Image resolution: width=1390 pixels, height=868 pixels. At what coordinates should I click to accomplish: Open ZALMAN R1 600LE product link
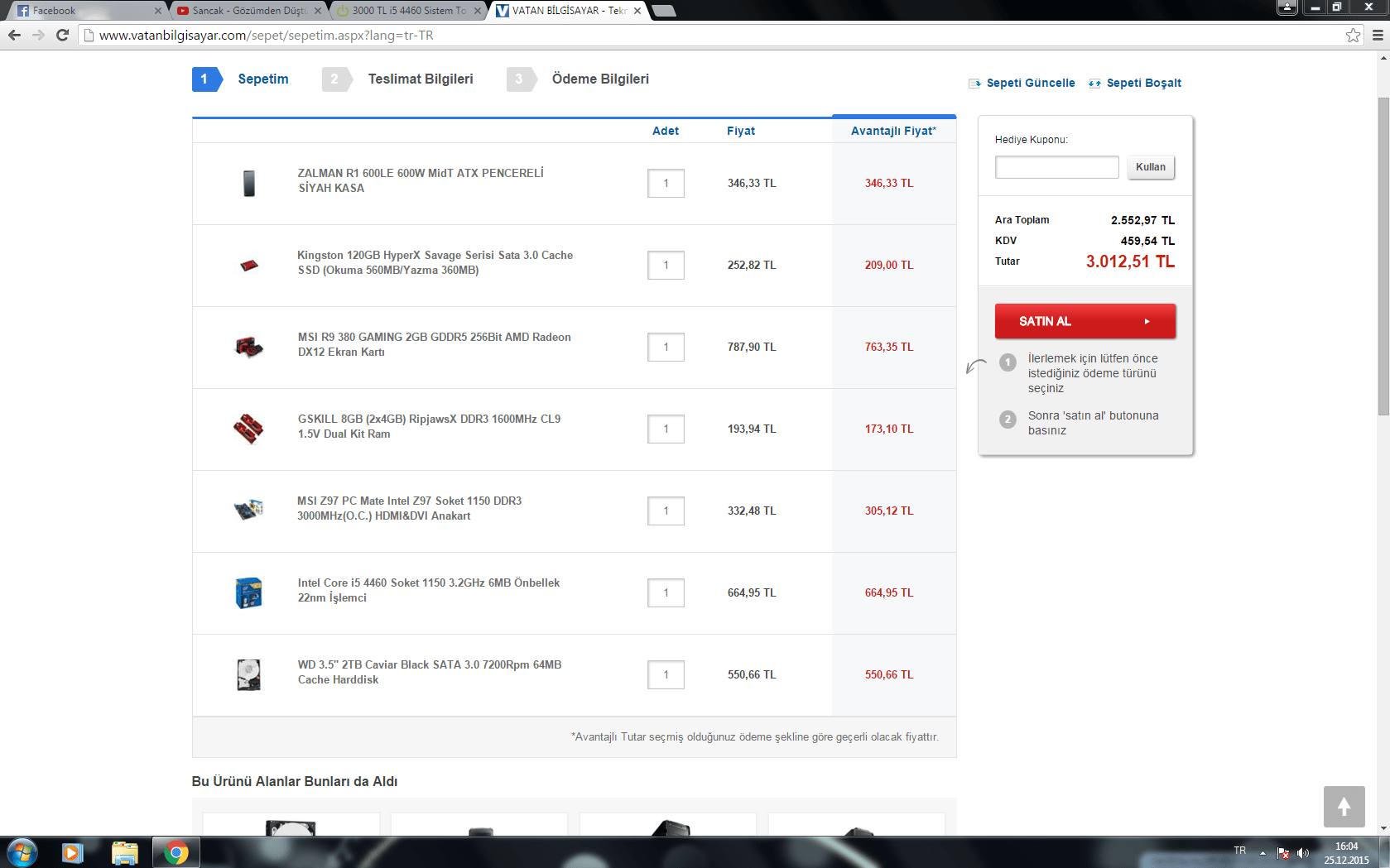tap(421, 180)
